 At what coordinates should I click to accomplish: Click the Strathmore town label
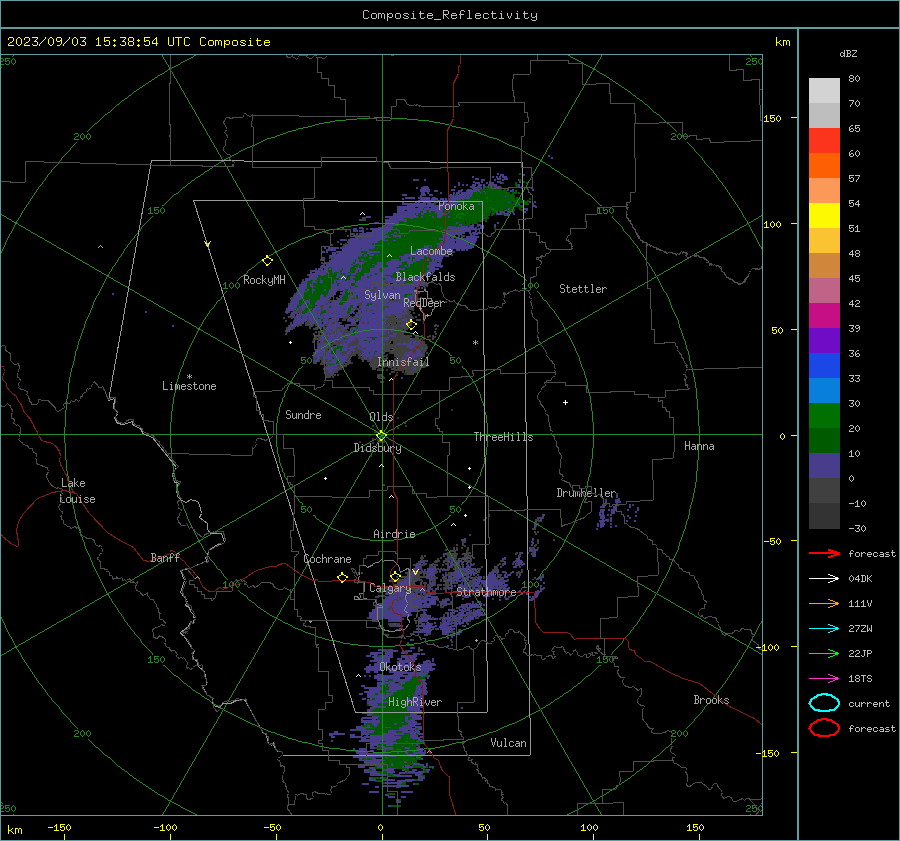click(x=486, y=592)
